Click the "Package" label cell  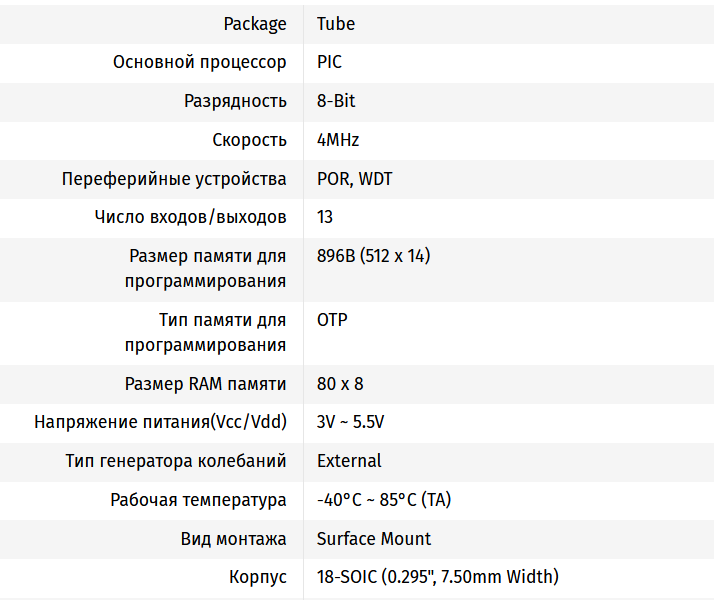point(255,24)
